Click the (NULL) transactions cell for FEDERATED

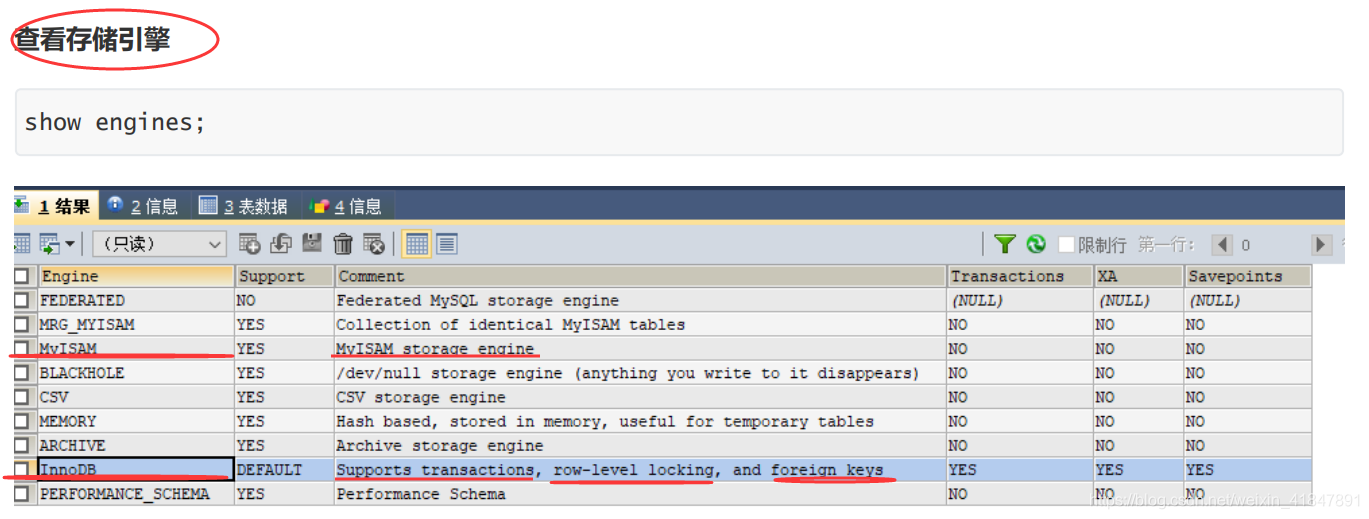(x=1020, y=300)
